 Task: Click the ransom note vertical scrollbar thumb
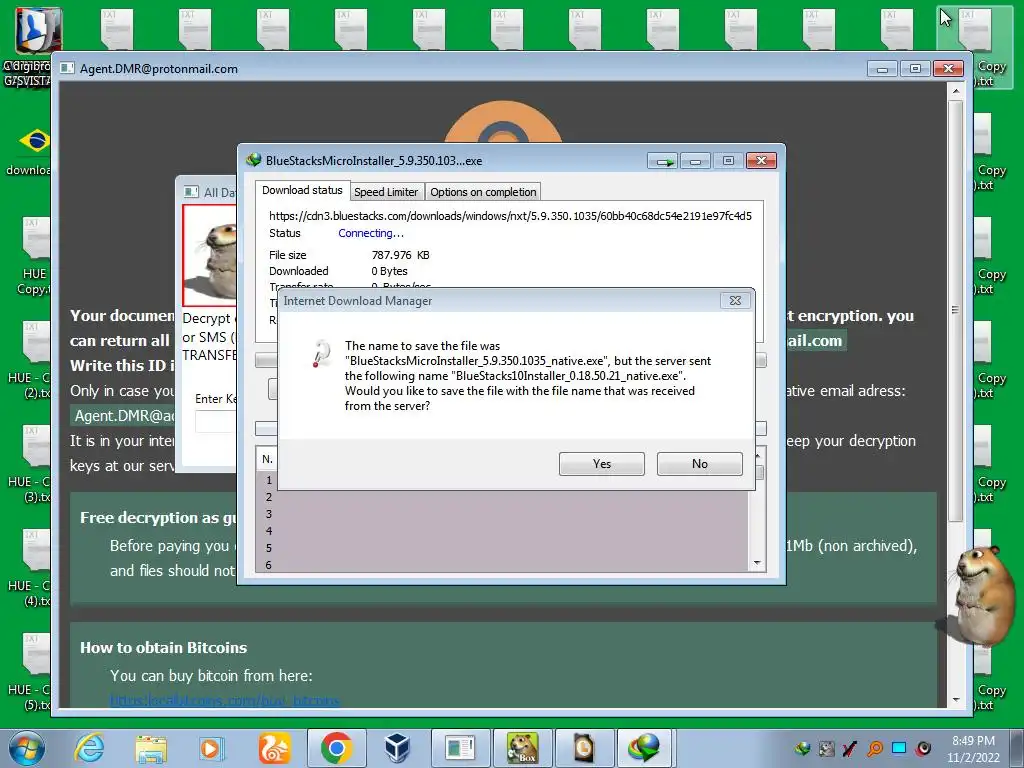coord(956,310)
